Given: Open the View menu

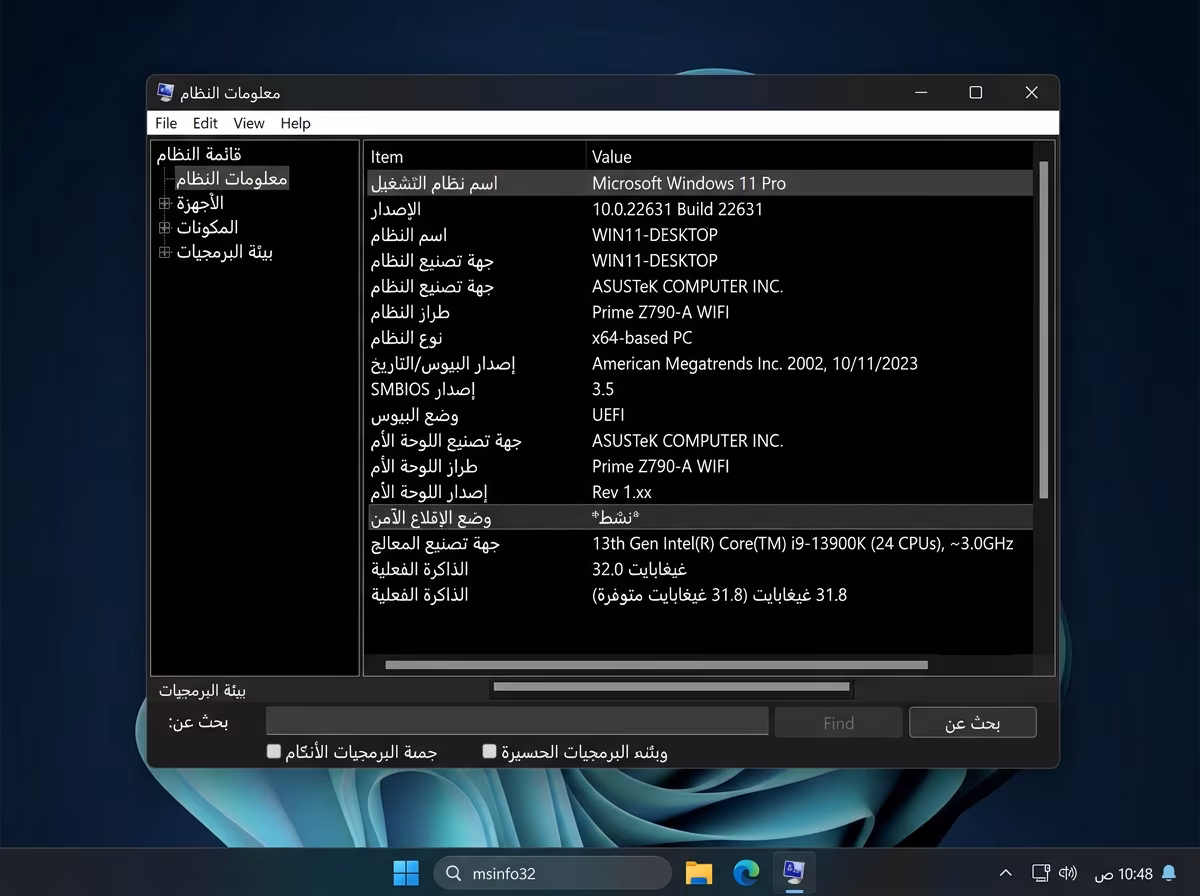Looking at the screenshot, I should coord(249,123).
